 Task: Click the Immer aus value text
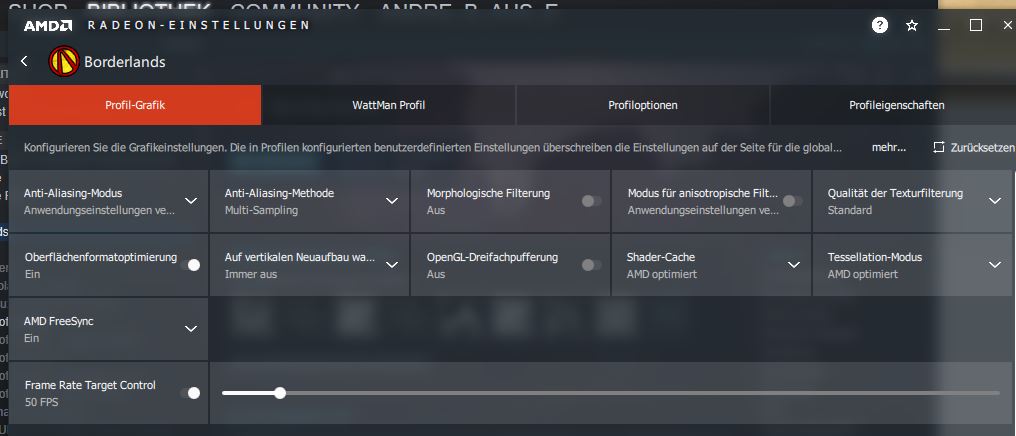coord(251,274)
